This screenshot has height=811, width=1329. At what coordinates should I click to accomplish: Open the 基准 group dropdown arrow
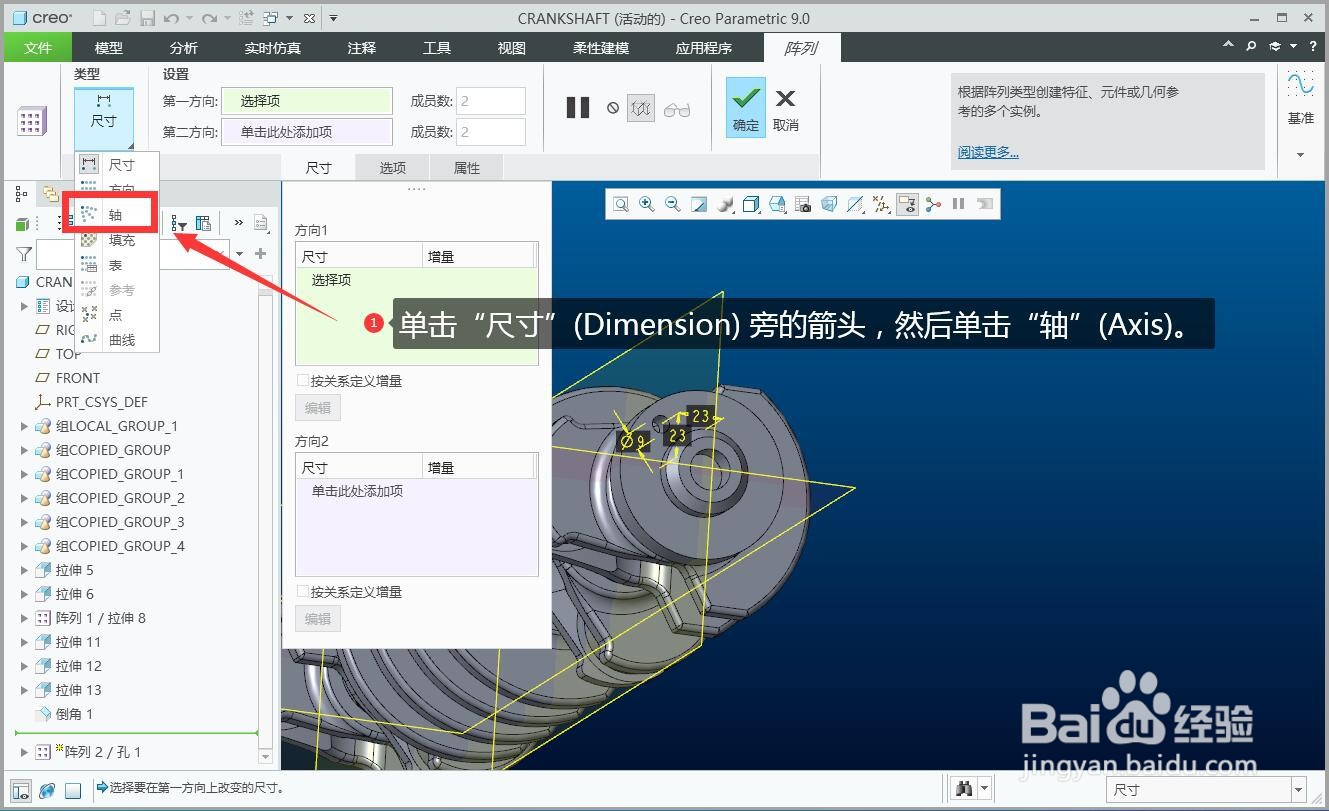pos(1300,155)
